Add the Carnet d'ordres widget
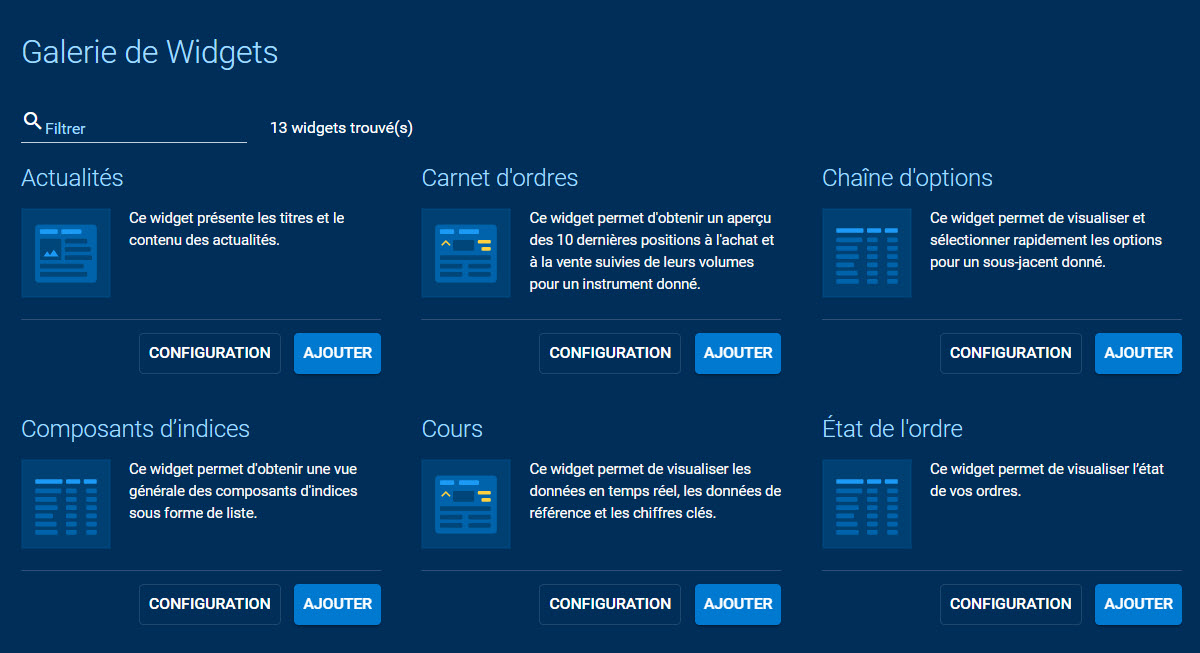 click(738, 353)
